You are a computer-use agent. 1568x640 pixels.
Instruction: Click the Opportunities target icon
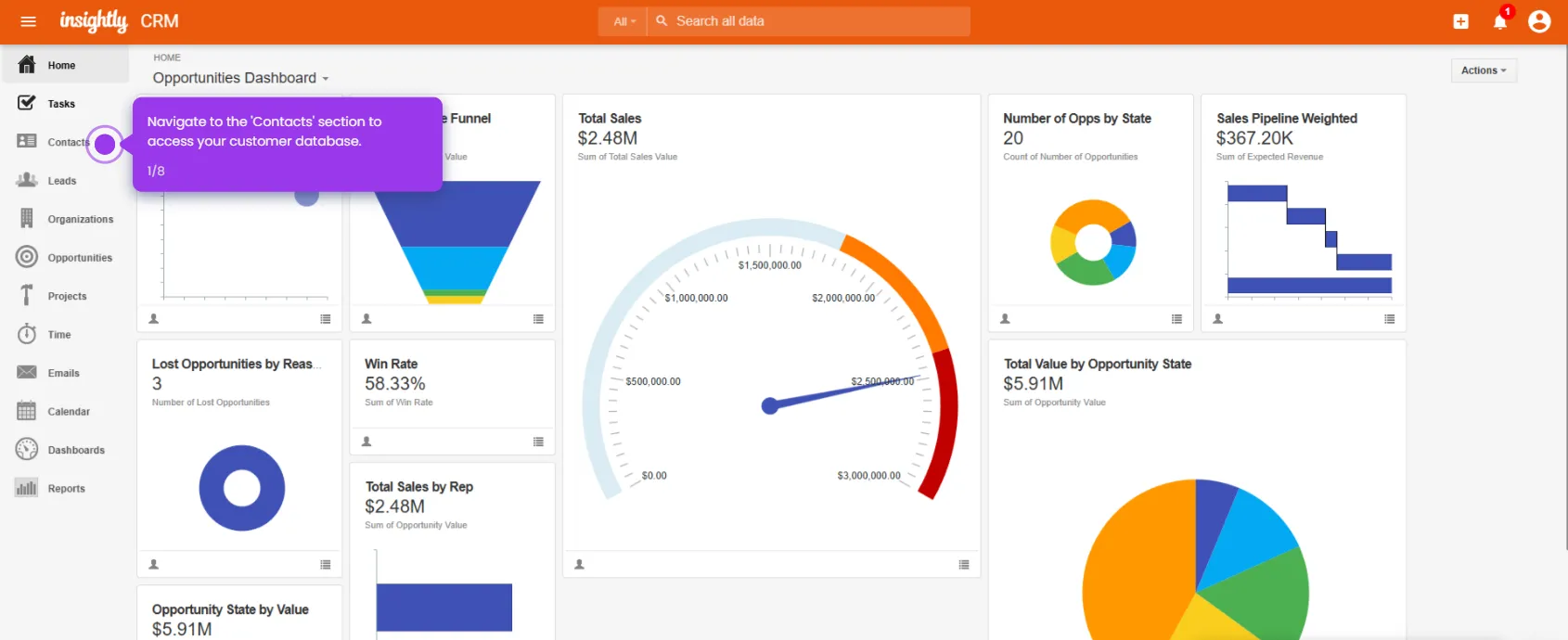[27, 257]
